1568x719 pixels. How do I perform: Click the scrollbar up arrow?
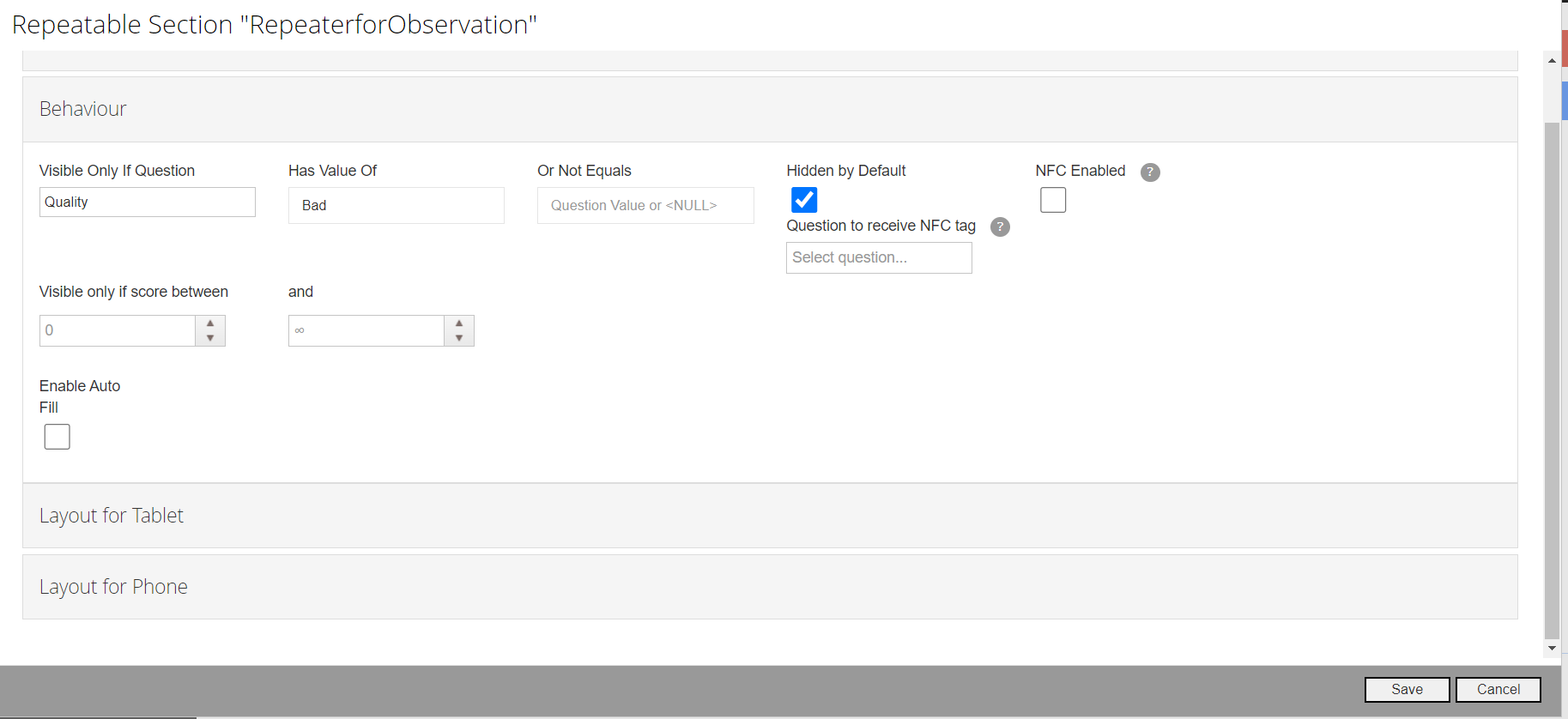tap(1552, 61)
